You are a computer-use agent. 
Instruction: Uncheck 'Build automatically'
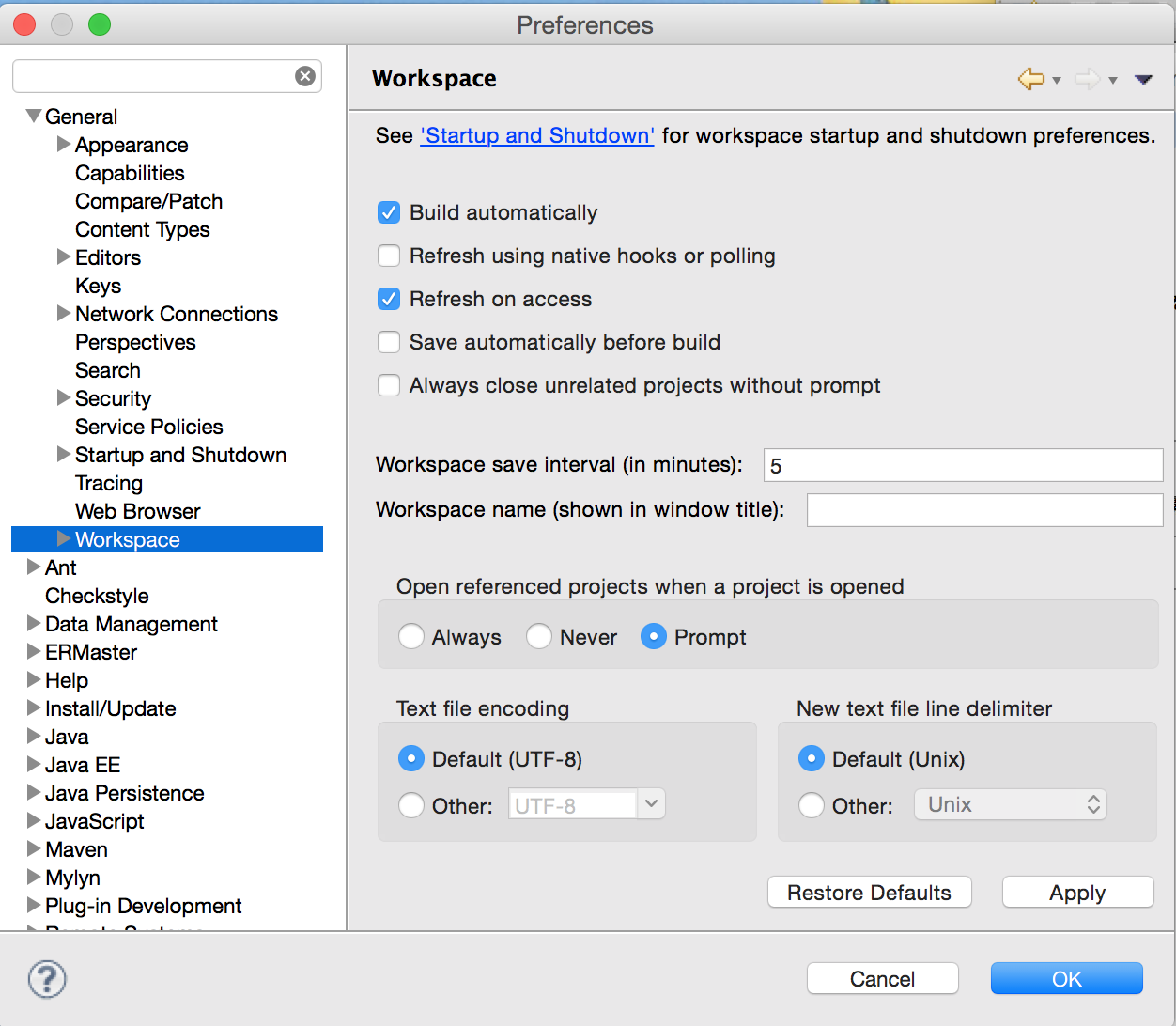[388, 212]
